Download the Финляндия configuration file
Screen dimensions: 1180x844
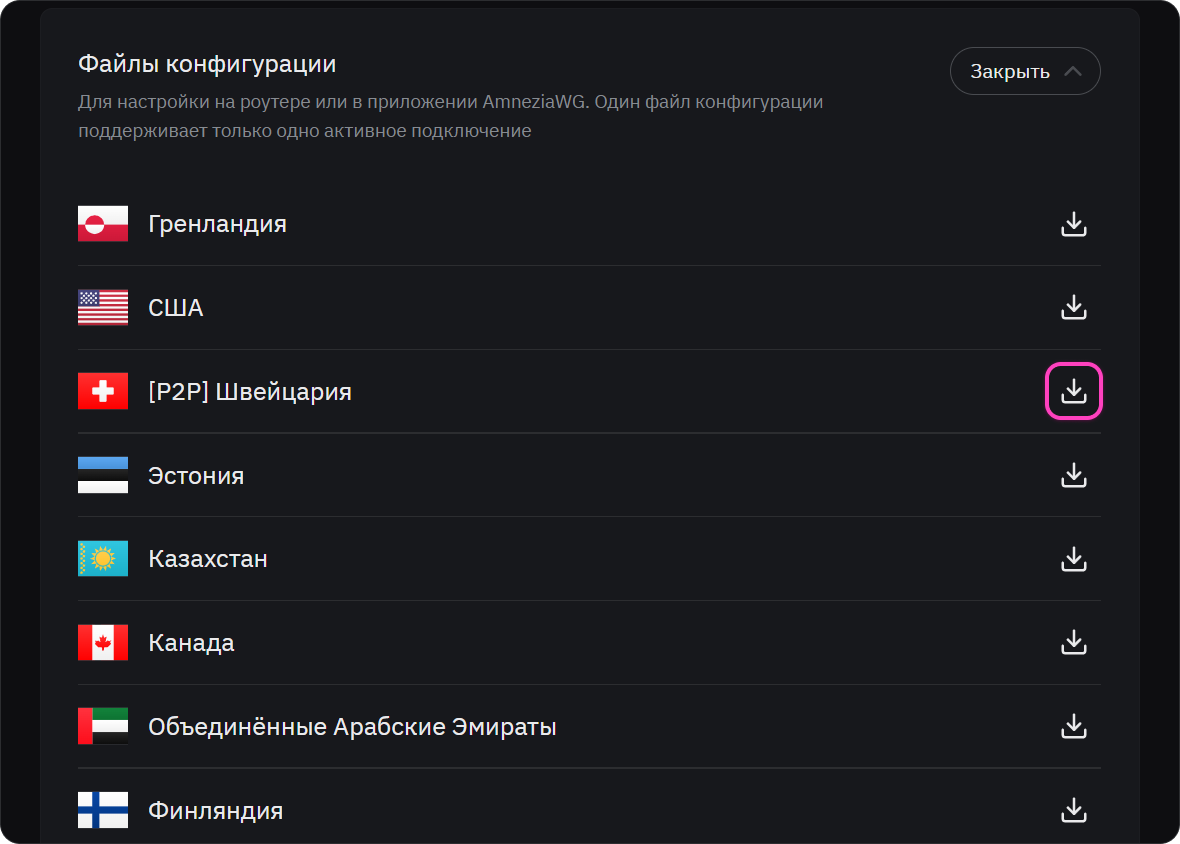1074,810
